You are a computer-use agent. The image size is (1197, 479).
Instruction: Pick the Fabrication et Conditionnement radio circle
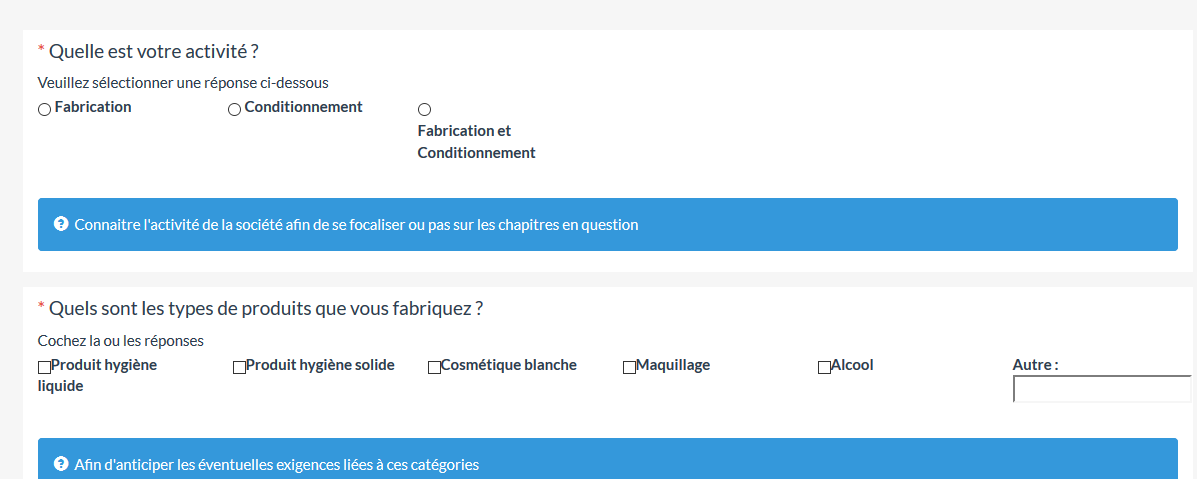424,109
